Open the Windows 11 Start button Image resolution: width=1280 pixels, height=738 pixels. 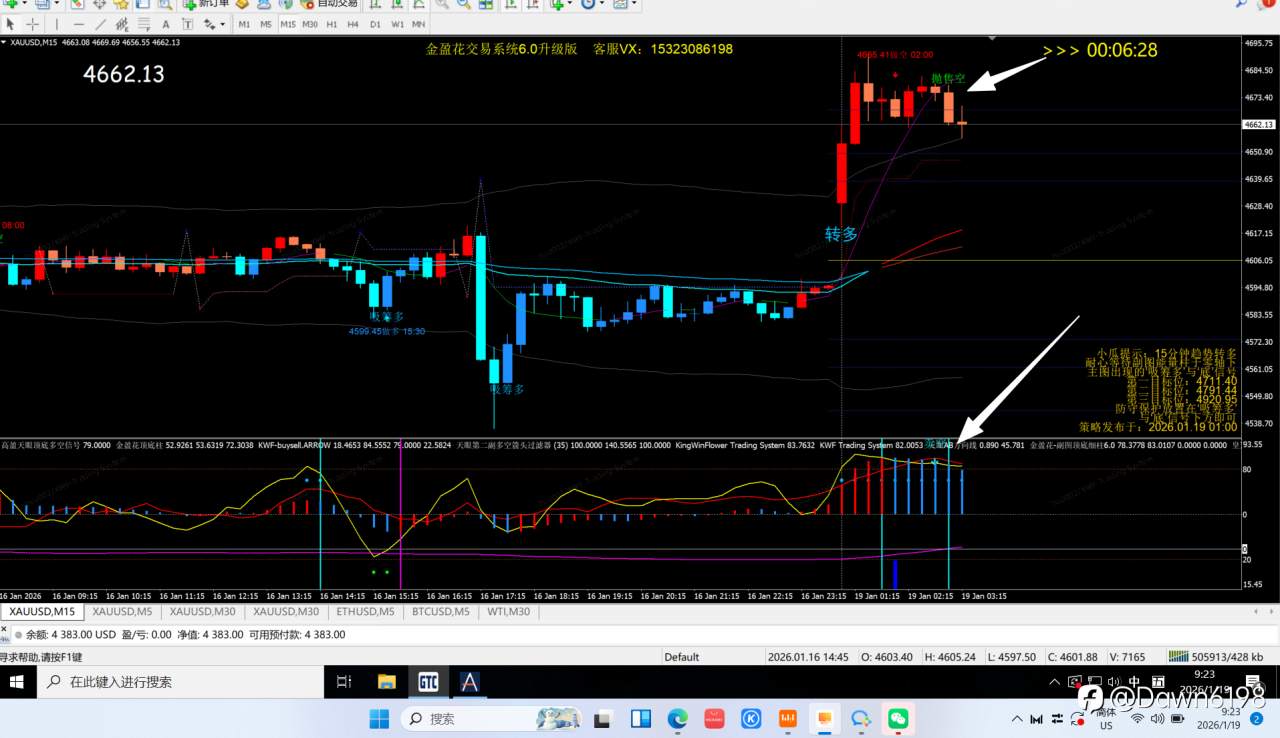(379, 718)
